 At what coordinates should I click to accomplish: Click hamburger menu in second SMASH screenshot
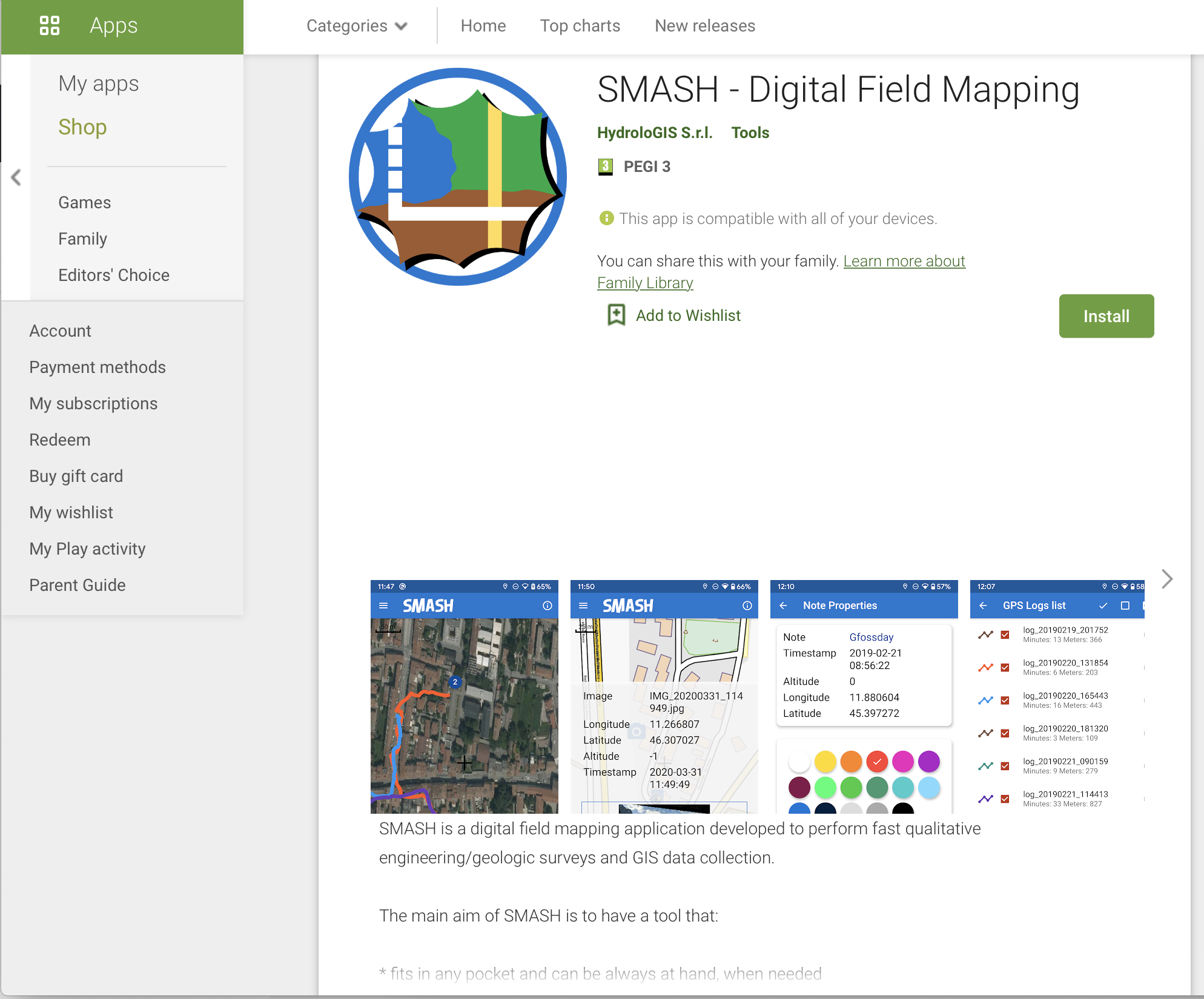pos(583,605)
